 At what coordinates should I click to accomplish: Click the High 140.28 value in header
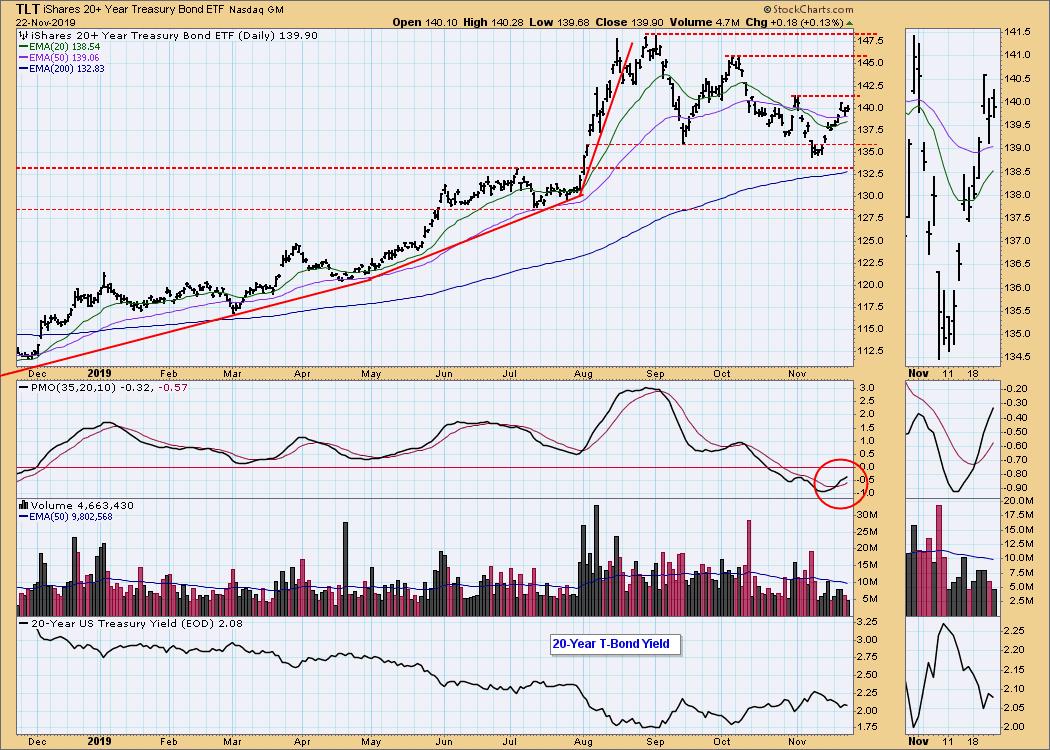[x=494, y=22]
